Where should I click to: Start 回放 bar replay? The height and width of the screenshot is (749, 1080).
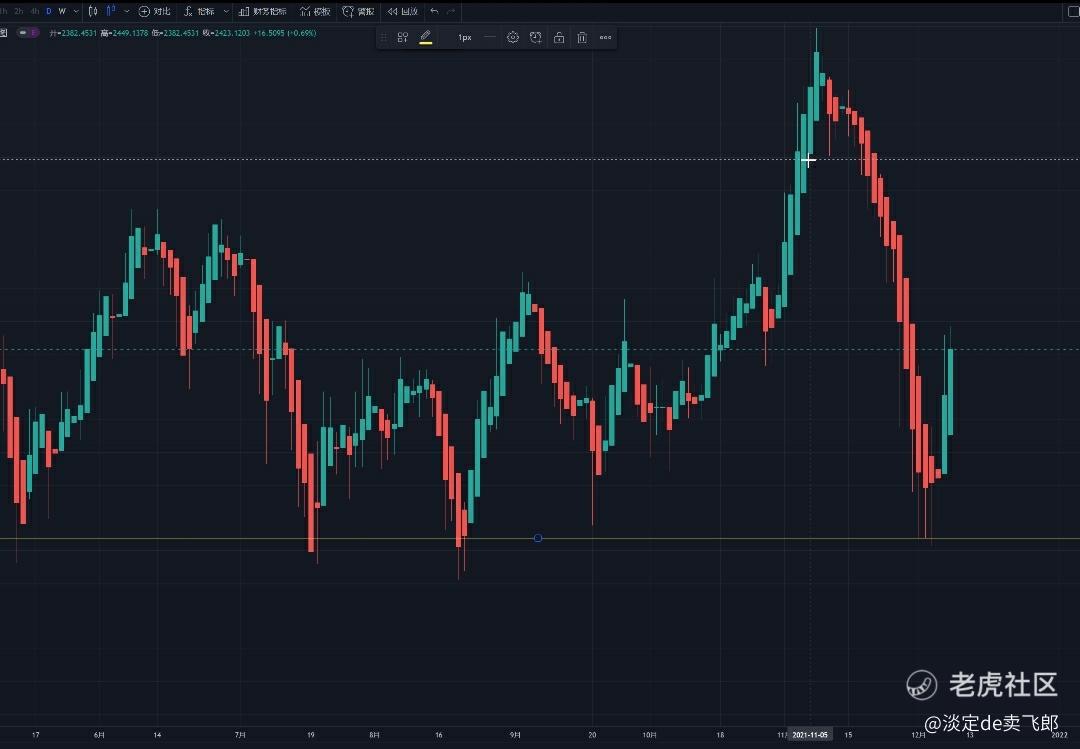(x=403, y=11)
